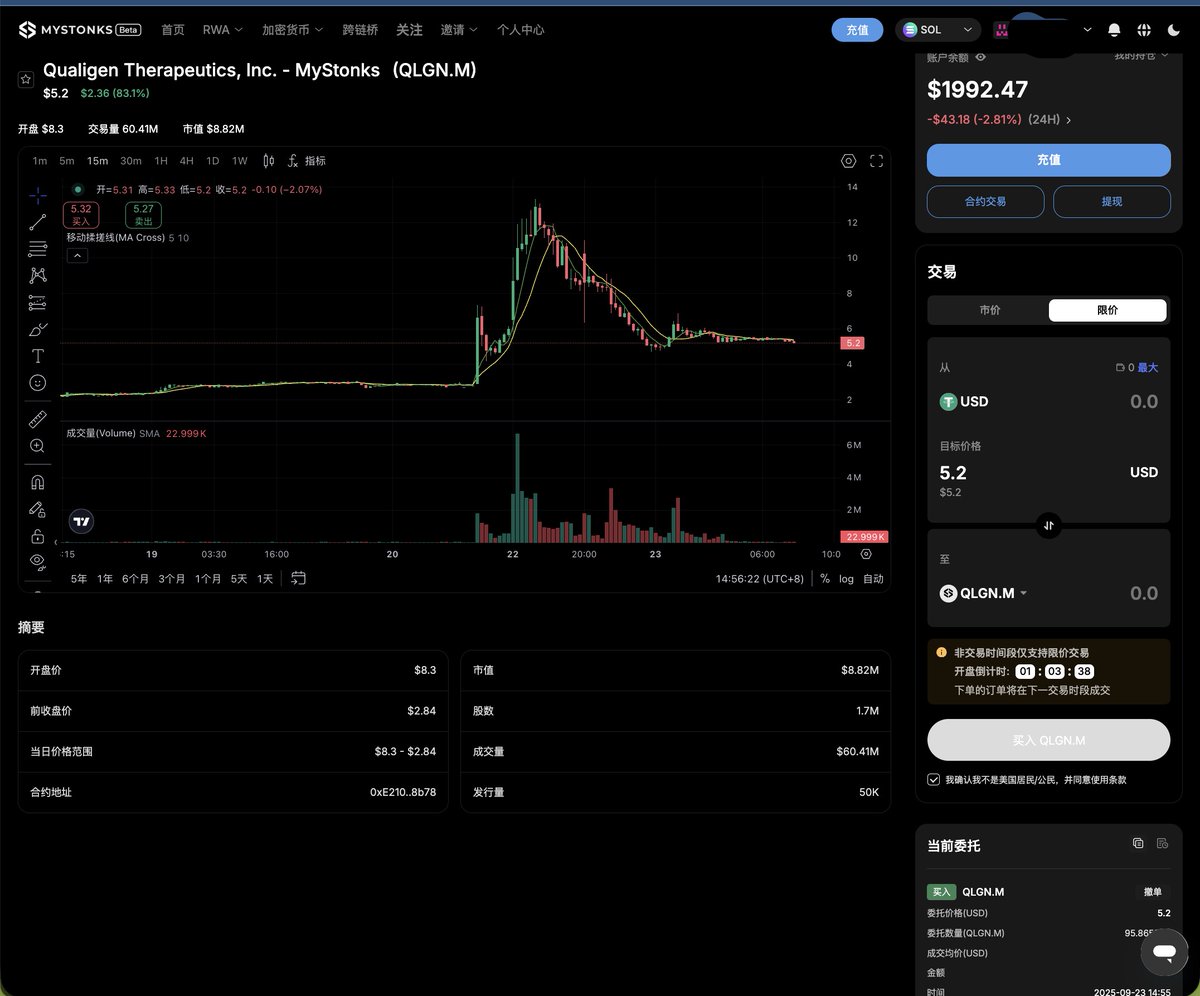The image size is (1200, 996).
Task: Open order history icon in 当前委托
Action: tap(1162, 844)
